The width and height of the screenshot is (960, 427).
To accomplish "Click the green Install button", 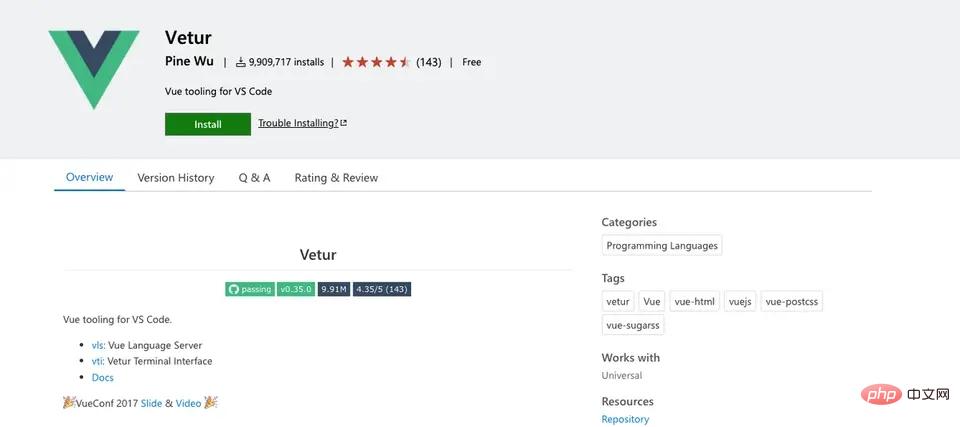I will 208,124.
